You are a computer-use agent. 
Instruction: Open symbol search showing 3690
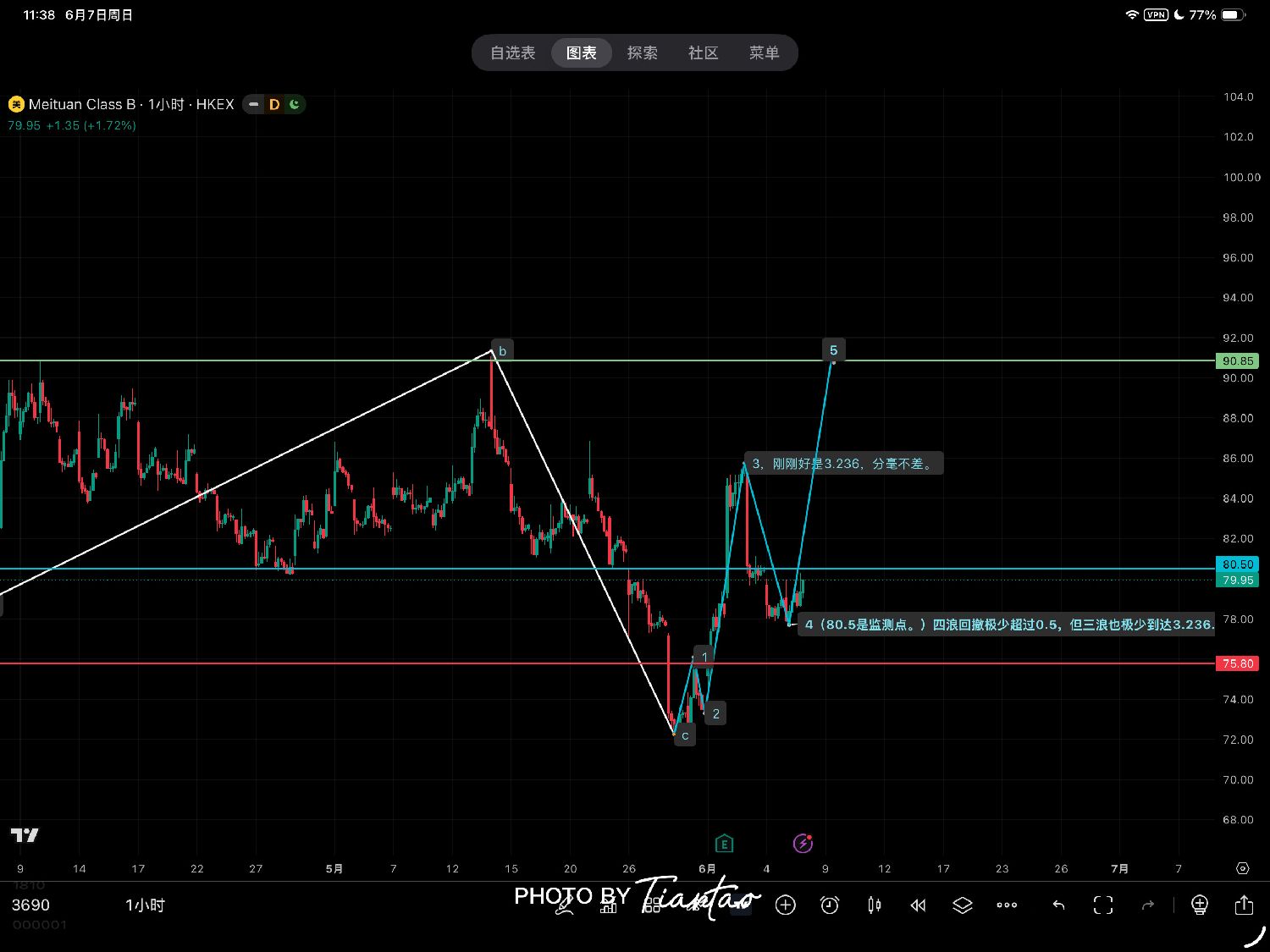tap(30, 905)
